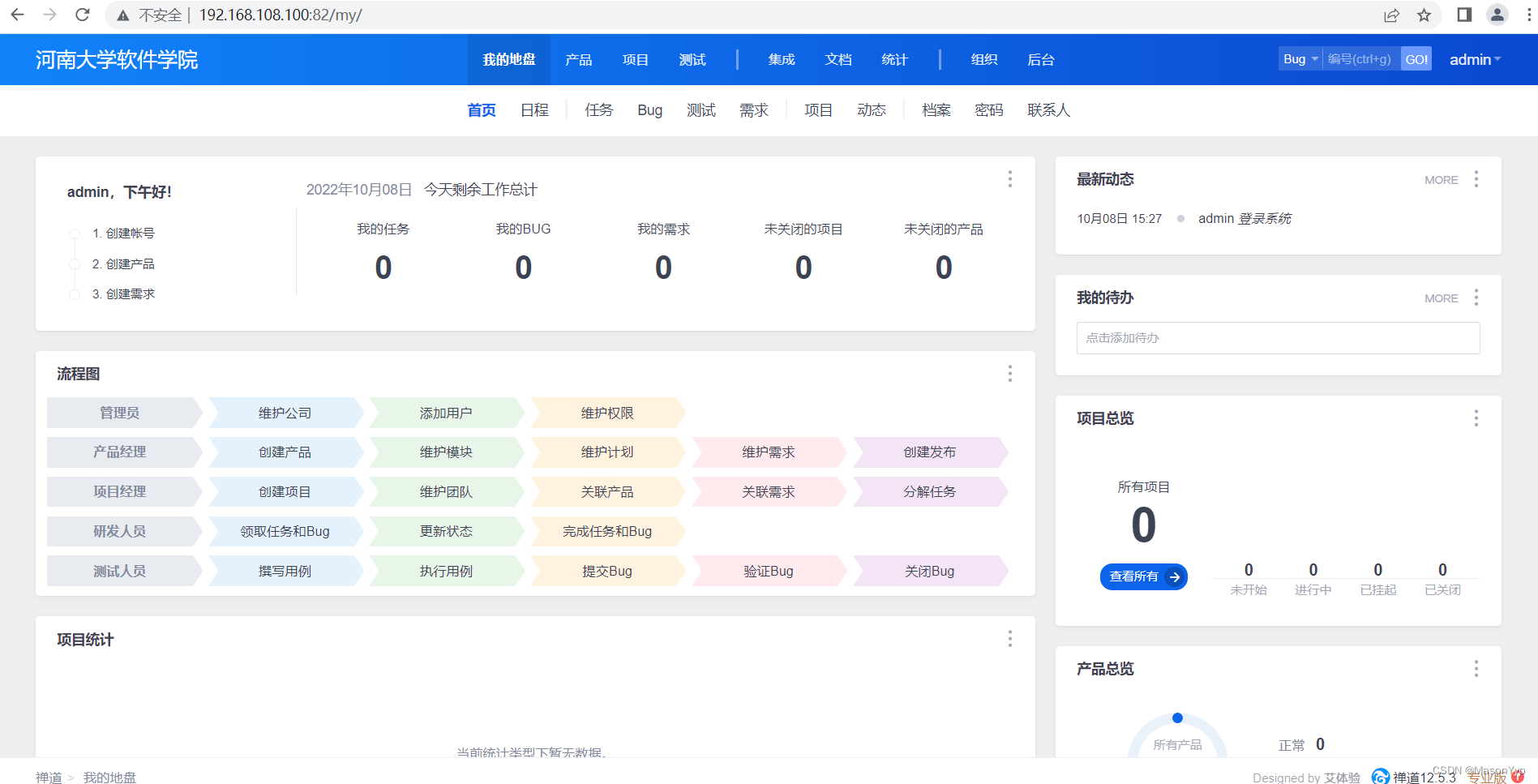Open the 组织 main menu
1538x784 pixels.
click(x=984, y=59)
